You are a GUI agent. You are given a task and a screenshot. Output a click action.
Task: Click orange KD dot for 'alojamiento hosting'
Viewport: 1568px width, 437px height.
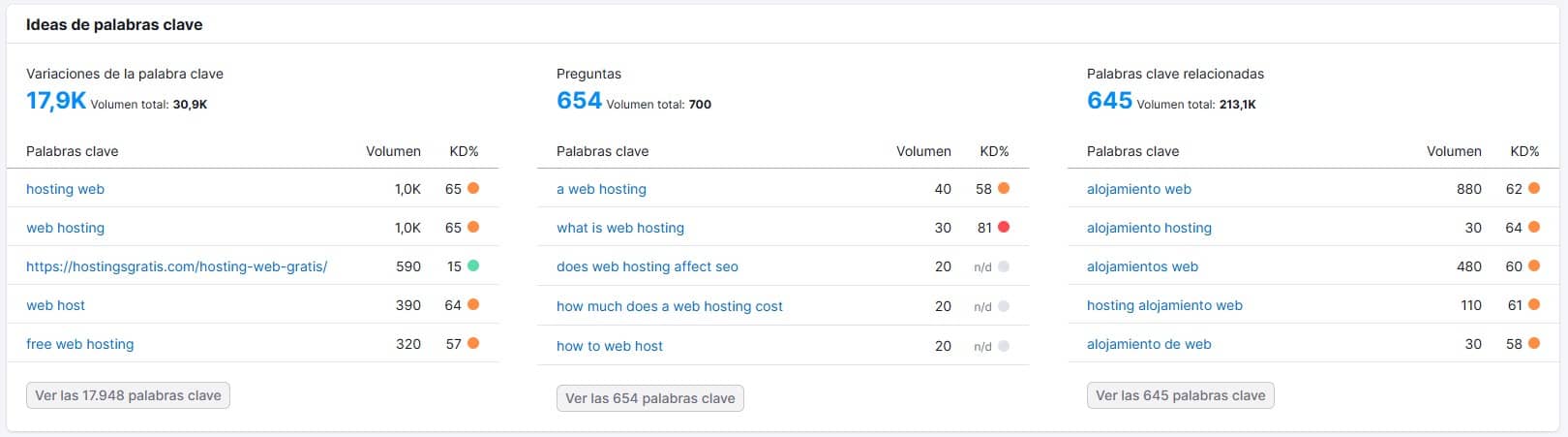(1534, 227)
